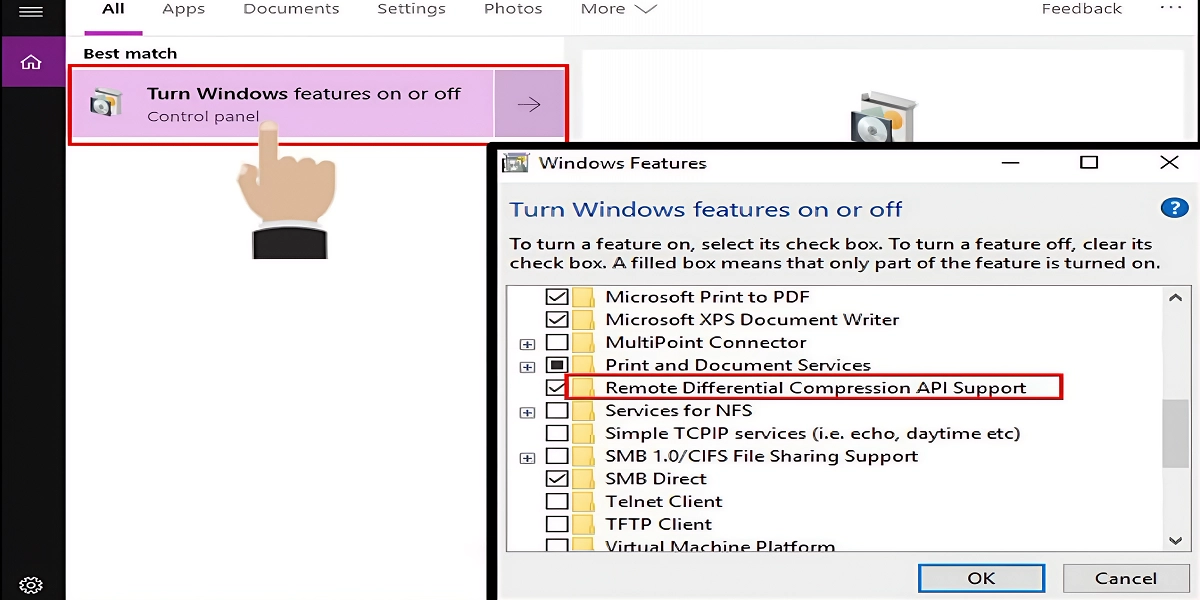This screenshot has width=1200, height=600.
Task: Check the Simple TCPIP services box
Action: (557, 434)
